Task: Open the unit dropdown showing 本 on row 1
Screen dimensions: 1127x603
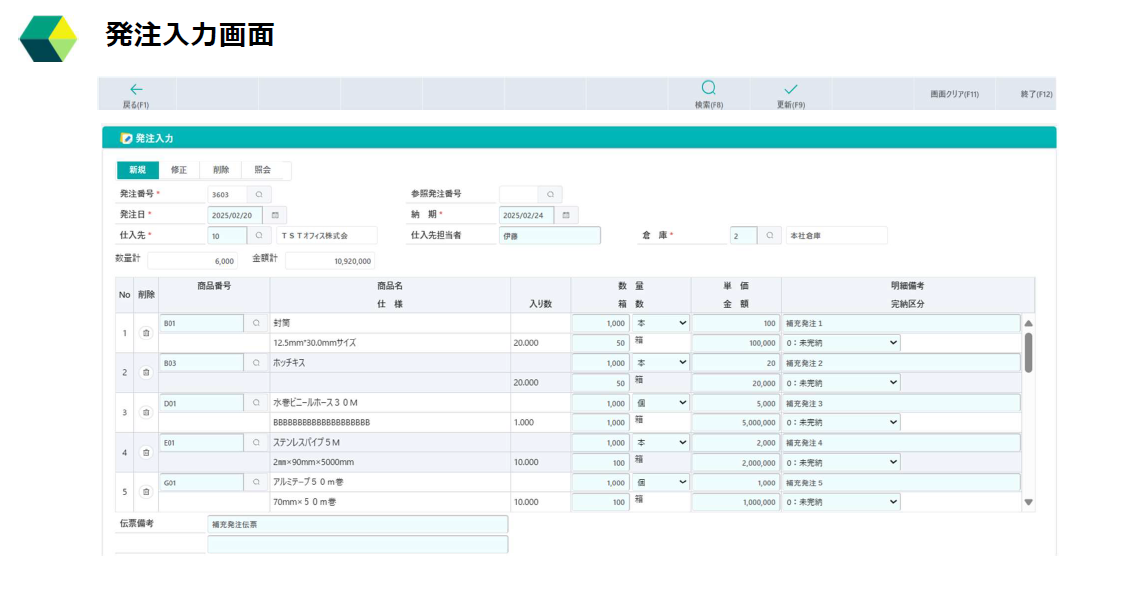Action: (660, 323)
